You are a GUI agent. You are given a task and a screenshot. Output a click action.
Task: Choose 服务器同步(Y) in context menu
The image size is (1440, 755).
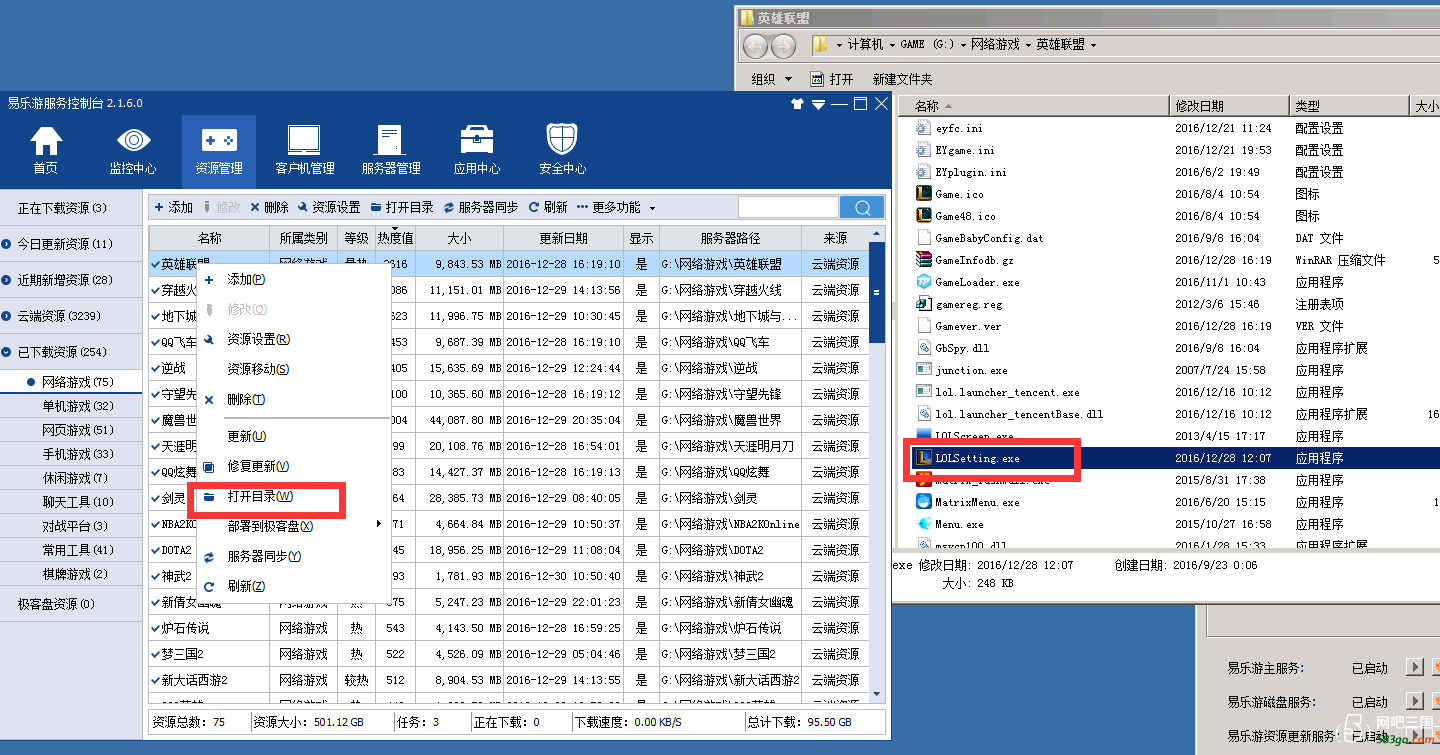point(264,556)
